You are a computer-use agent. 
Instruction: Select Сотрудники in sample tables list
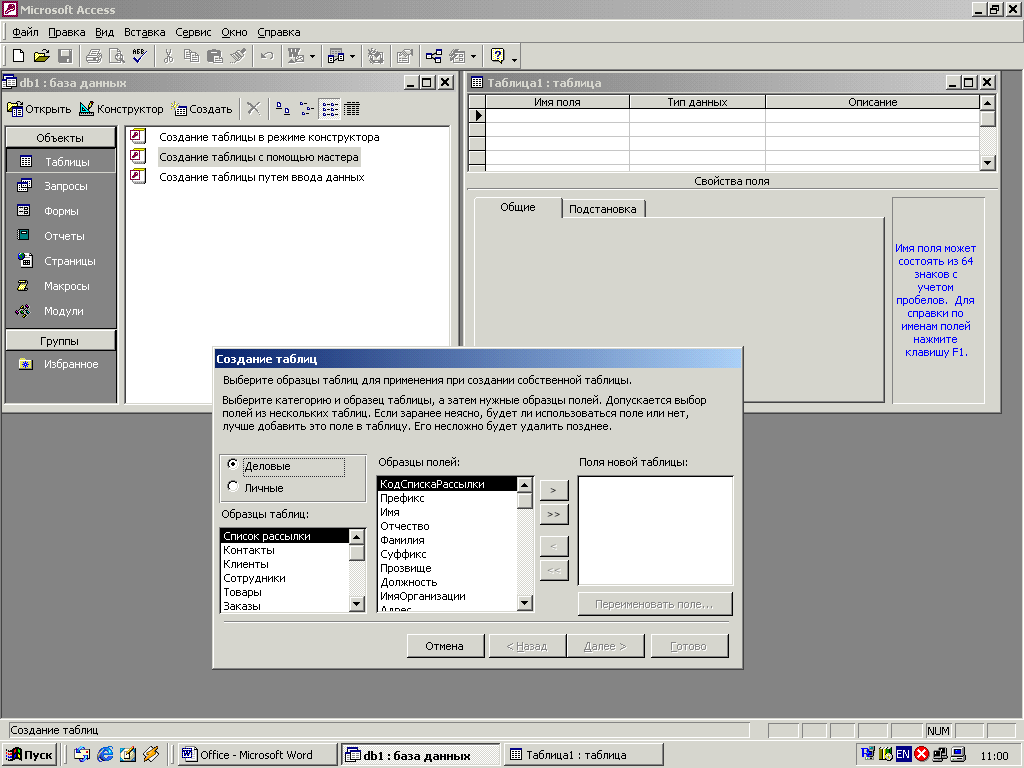(285, 578)
